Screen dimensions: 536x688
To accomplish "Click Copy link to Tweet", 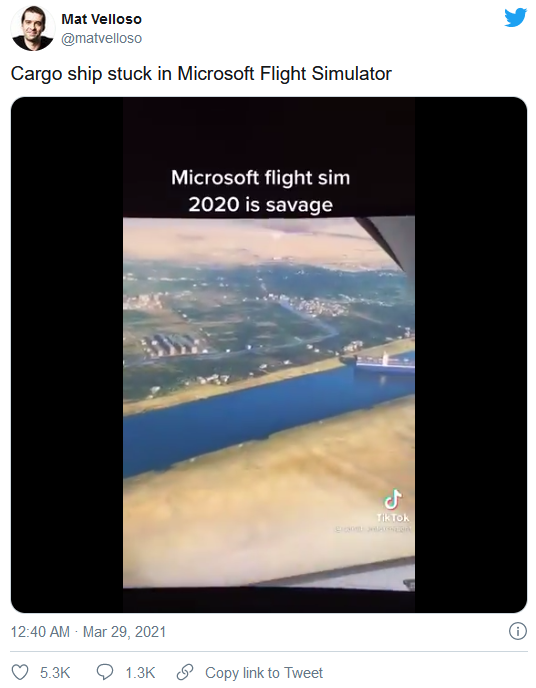I will coord(264,673).
